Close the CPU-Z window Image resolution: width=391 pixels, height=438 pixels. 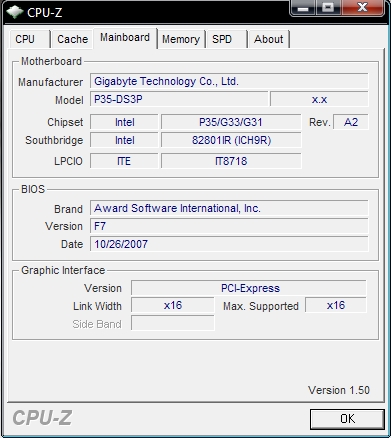tap(362, 8)
